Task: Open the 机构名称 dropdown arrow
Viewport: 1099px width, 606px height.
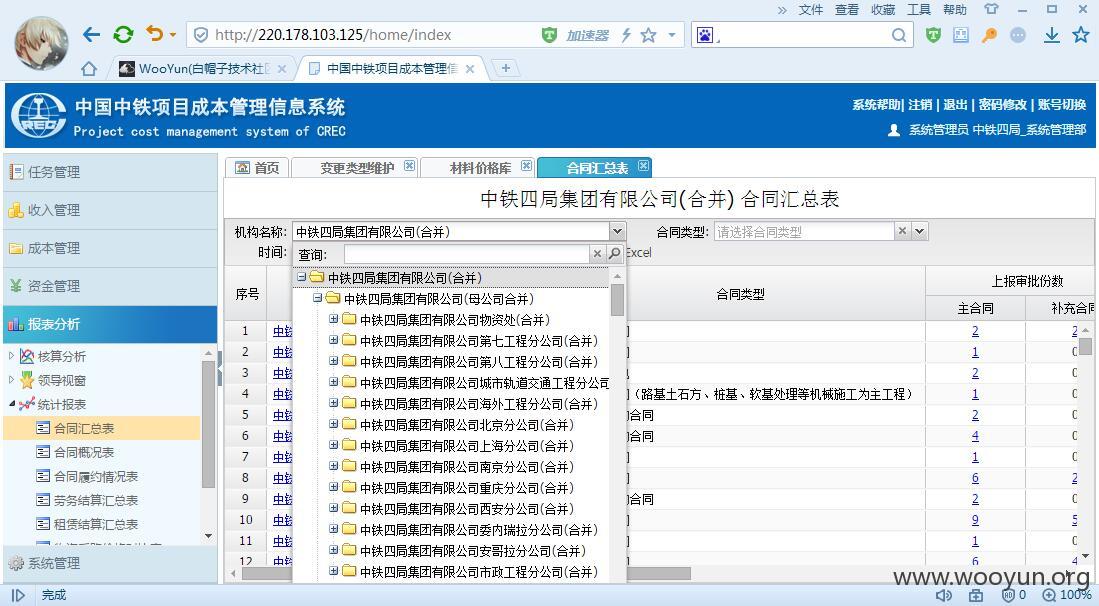Action: point(617,231)
